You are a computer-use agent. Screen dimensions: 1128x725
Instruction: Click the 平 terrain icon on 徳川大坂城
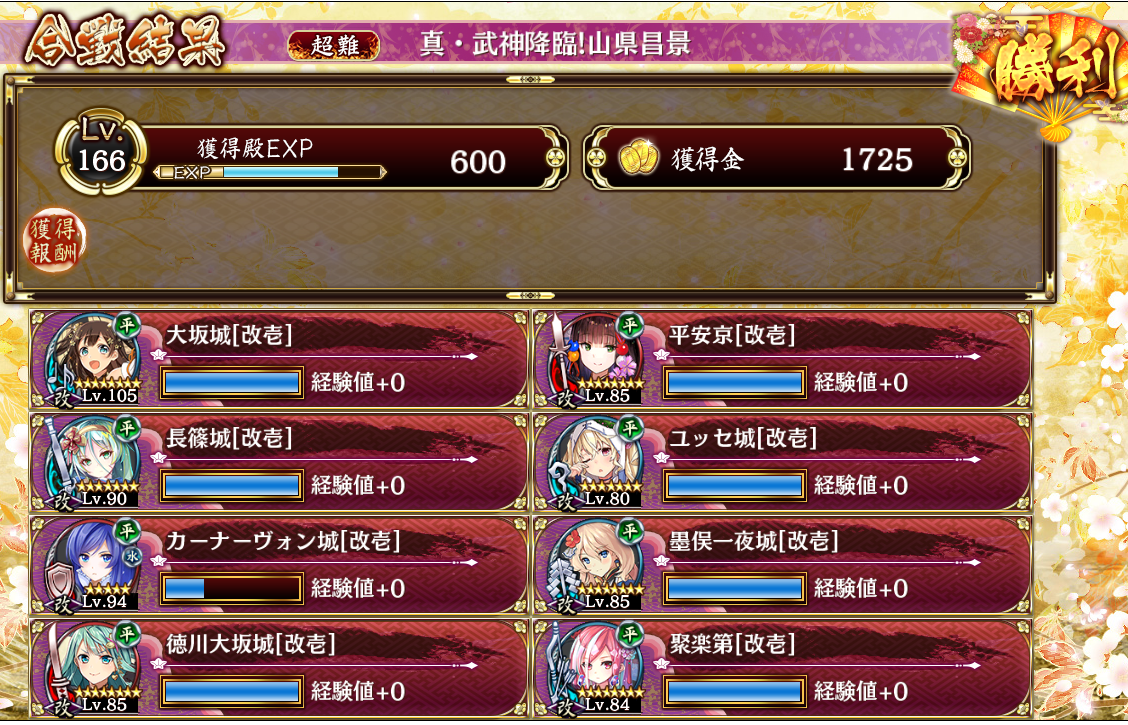pyautogui.click(x=127, y=634)
